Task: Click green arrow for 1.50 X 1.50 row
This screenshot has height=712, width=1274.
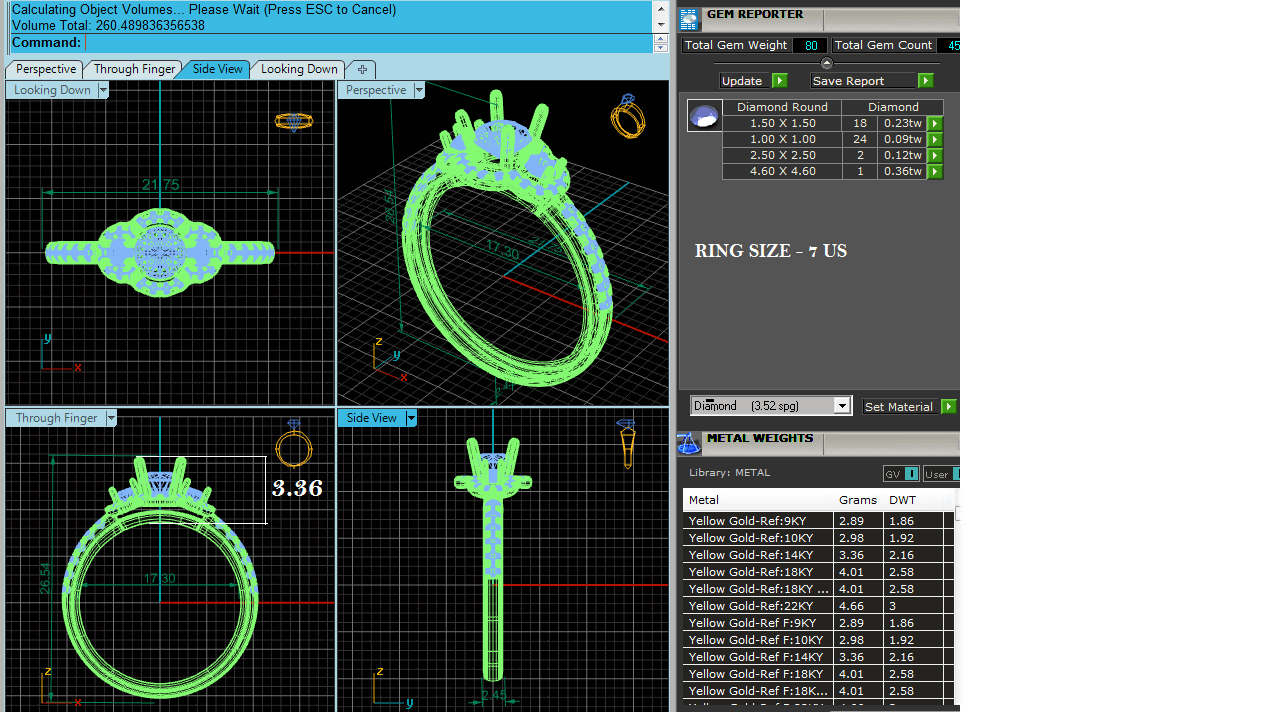Action: (x=935, y=124)
